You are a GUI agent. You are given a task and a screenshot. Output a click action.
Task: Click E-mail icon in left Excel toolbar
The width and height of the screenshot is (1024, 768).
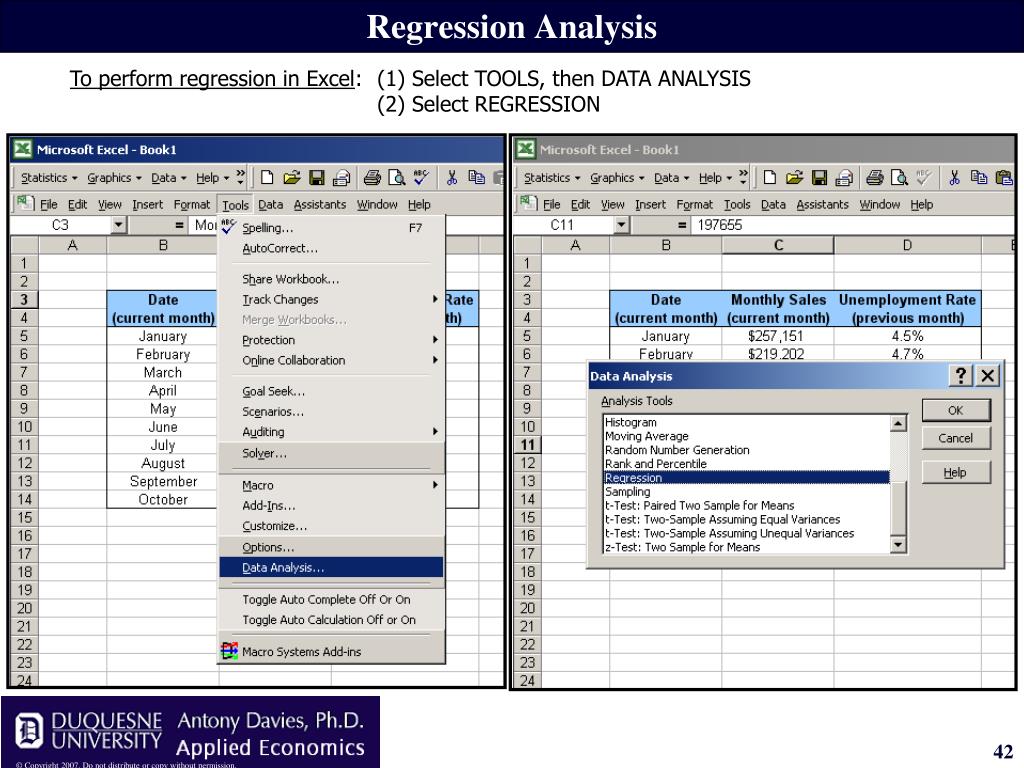click(x=342, y=178)
